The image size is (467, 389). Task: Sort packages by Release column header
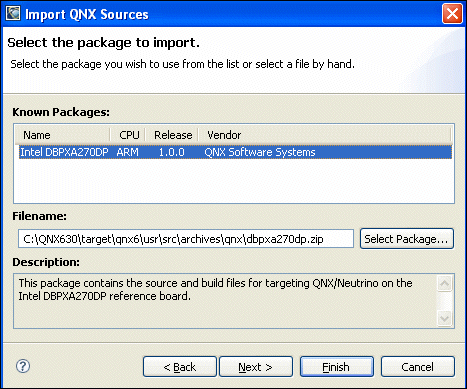pyautogui.click(x=172, y=135)
